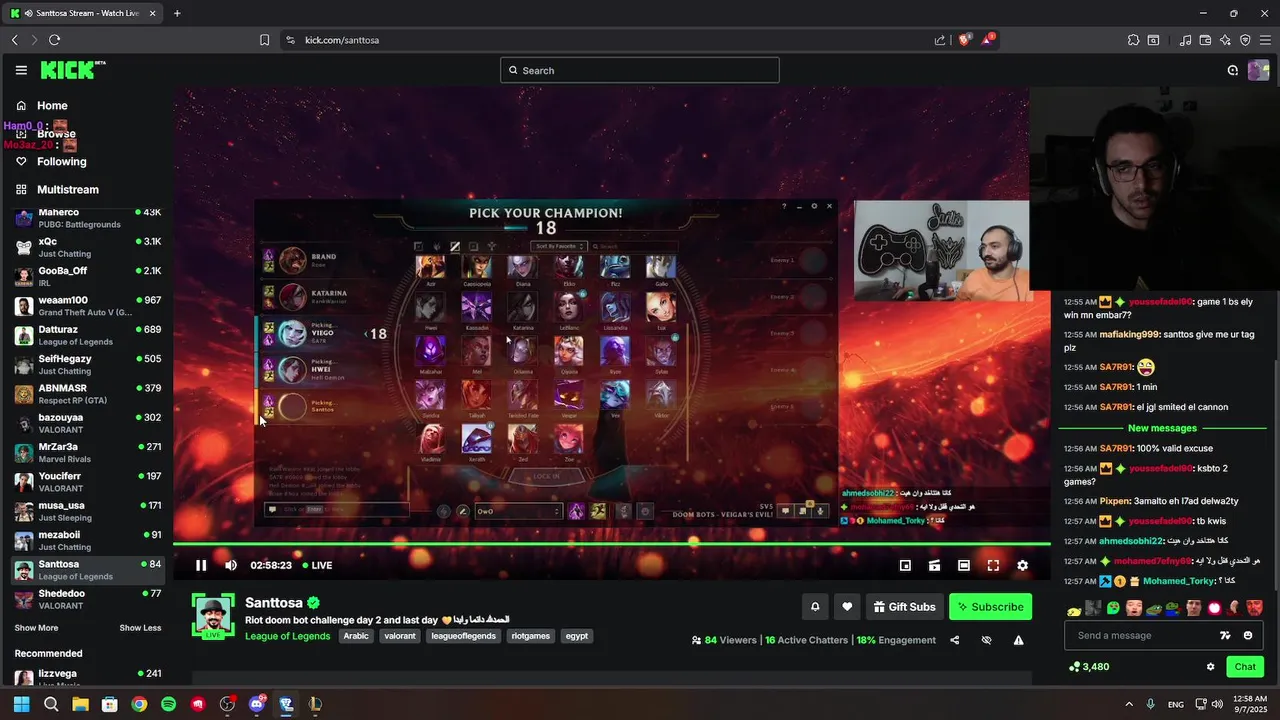Open Discord from the taskbar
The image size is (1280, 720).
pyautogui.click(x=256, y=704)
